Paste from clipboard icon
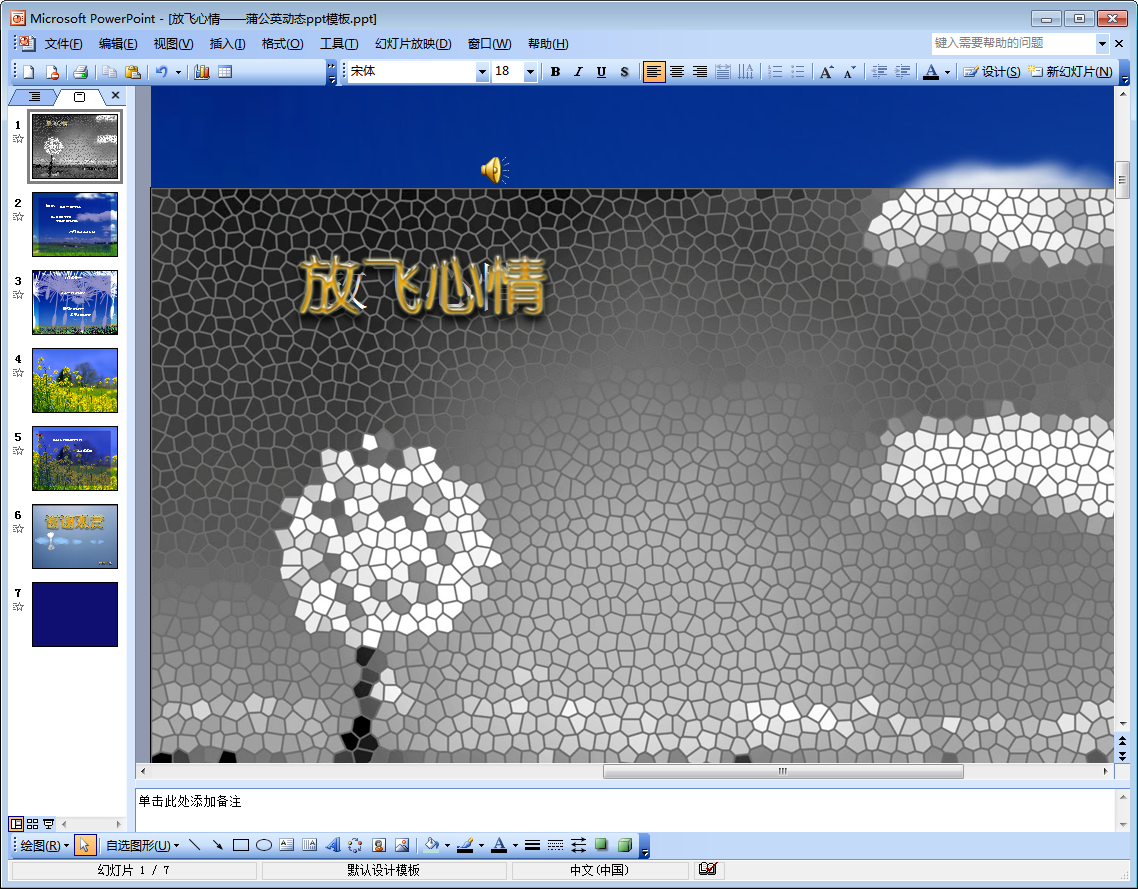Screen dimensions: 1138x889 click(x=132, y=72)
